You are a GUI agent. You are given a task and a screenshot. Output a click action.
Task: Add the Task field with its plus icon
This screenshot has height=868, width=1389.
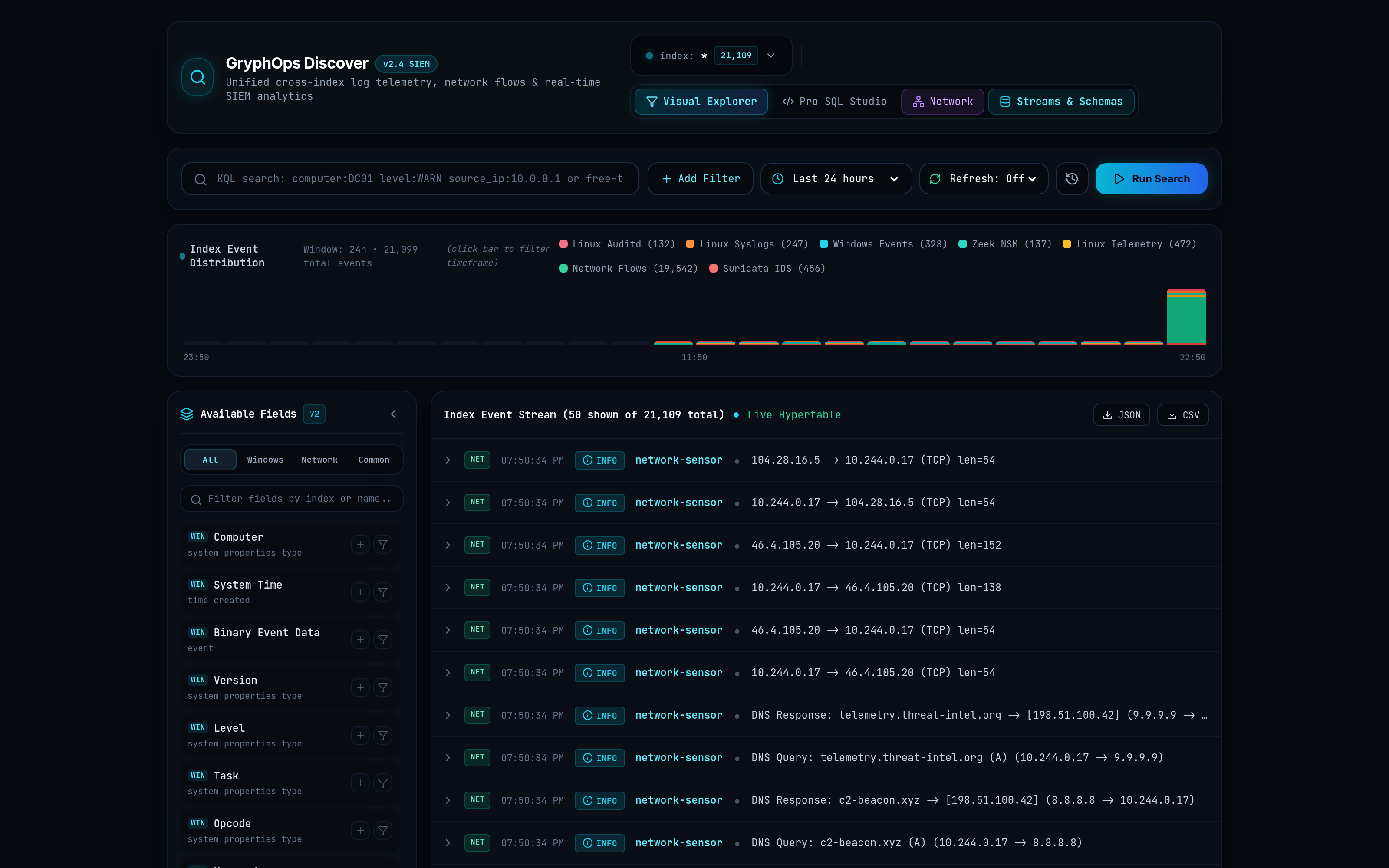[360, 783]
